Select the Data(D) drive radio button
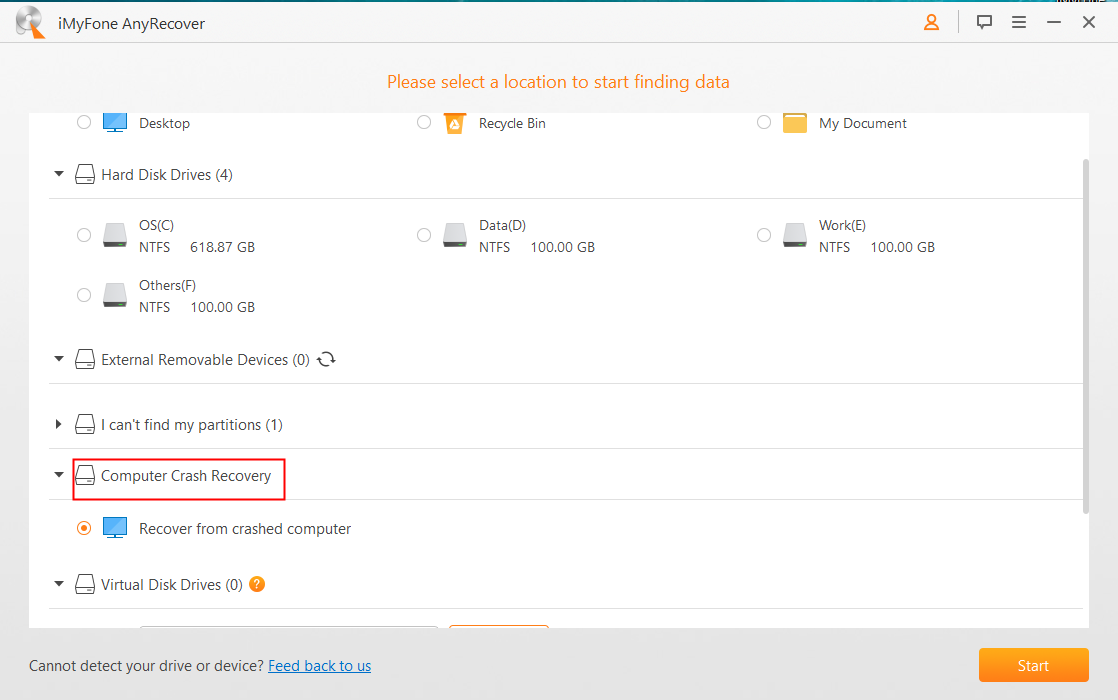 [424, 235]
